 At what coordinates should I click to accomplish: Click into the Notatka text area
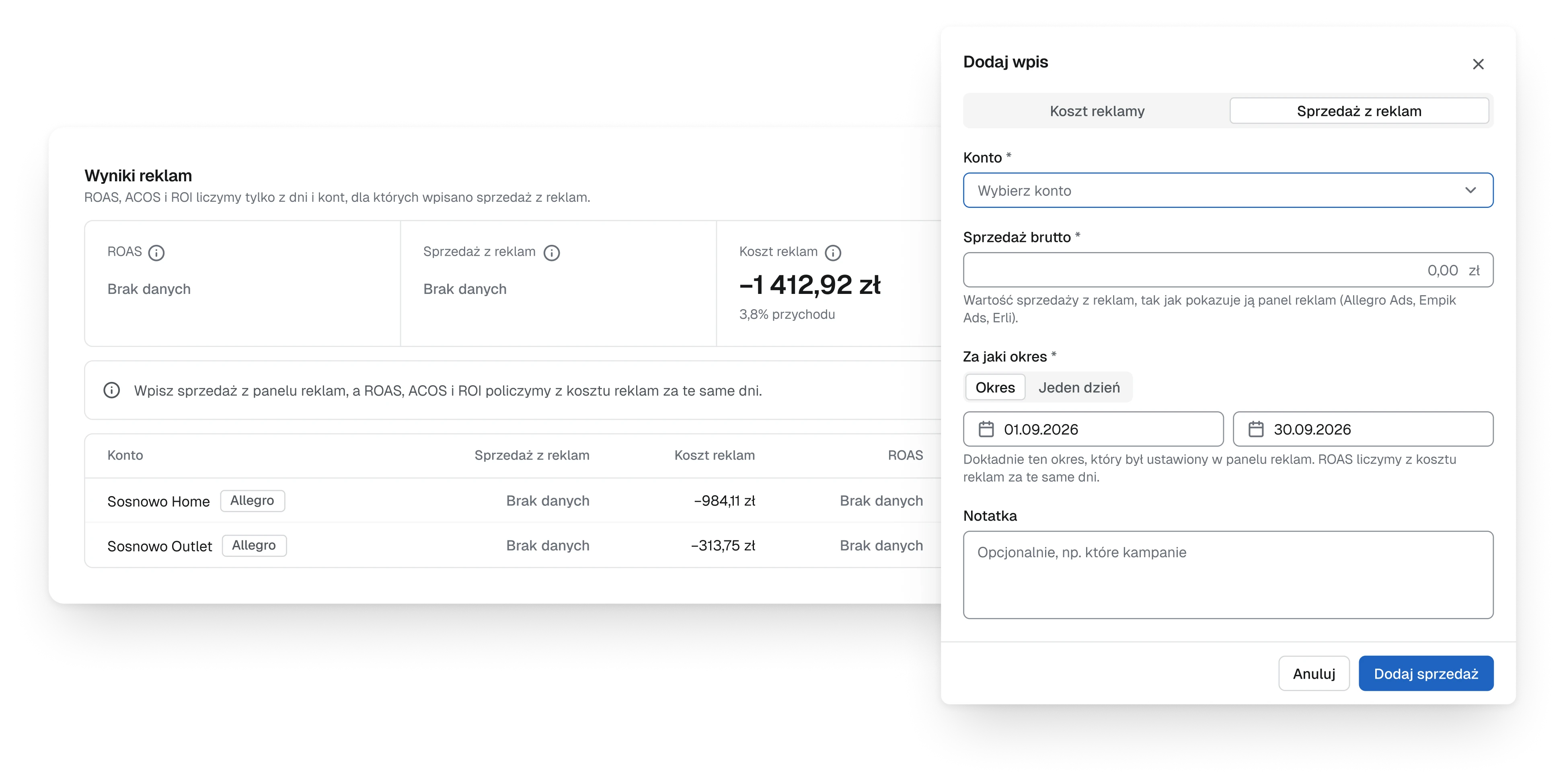[1228, 575]
